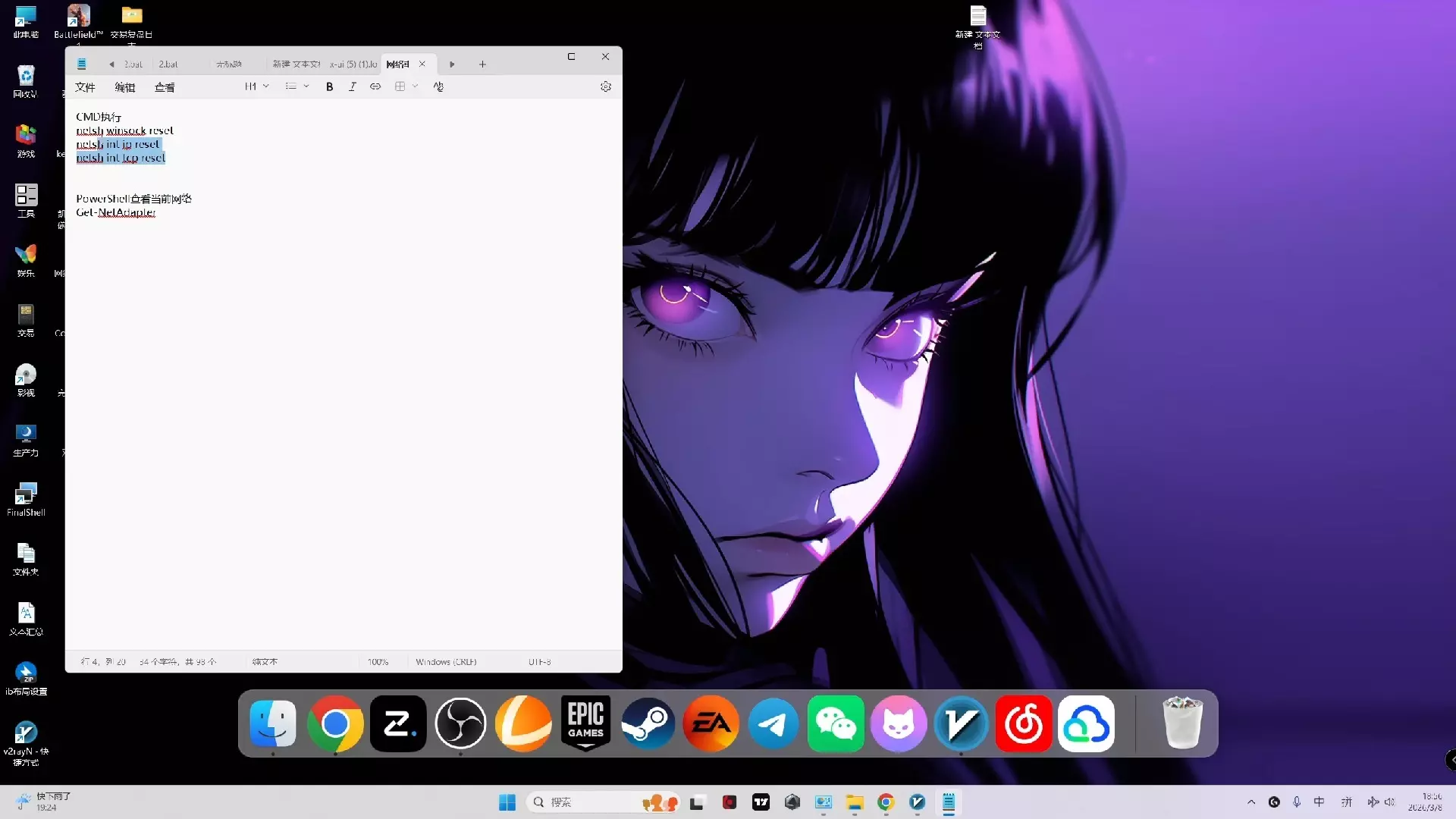Open the 查看 menu
The width and height of the screenshot is (1456, 819).
pos(165,87)
